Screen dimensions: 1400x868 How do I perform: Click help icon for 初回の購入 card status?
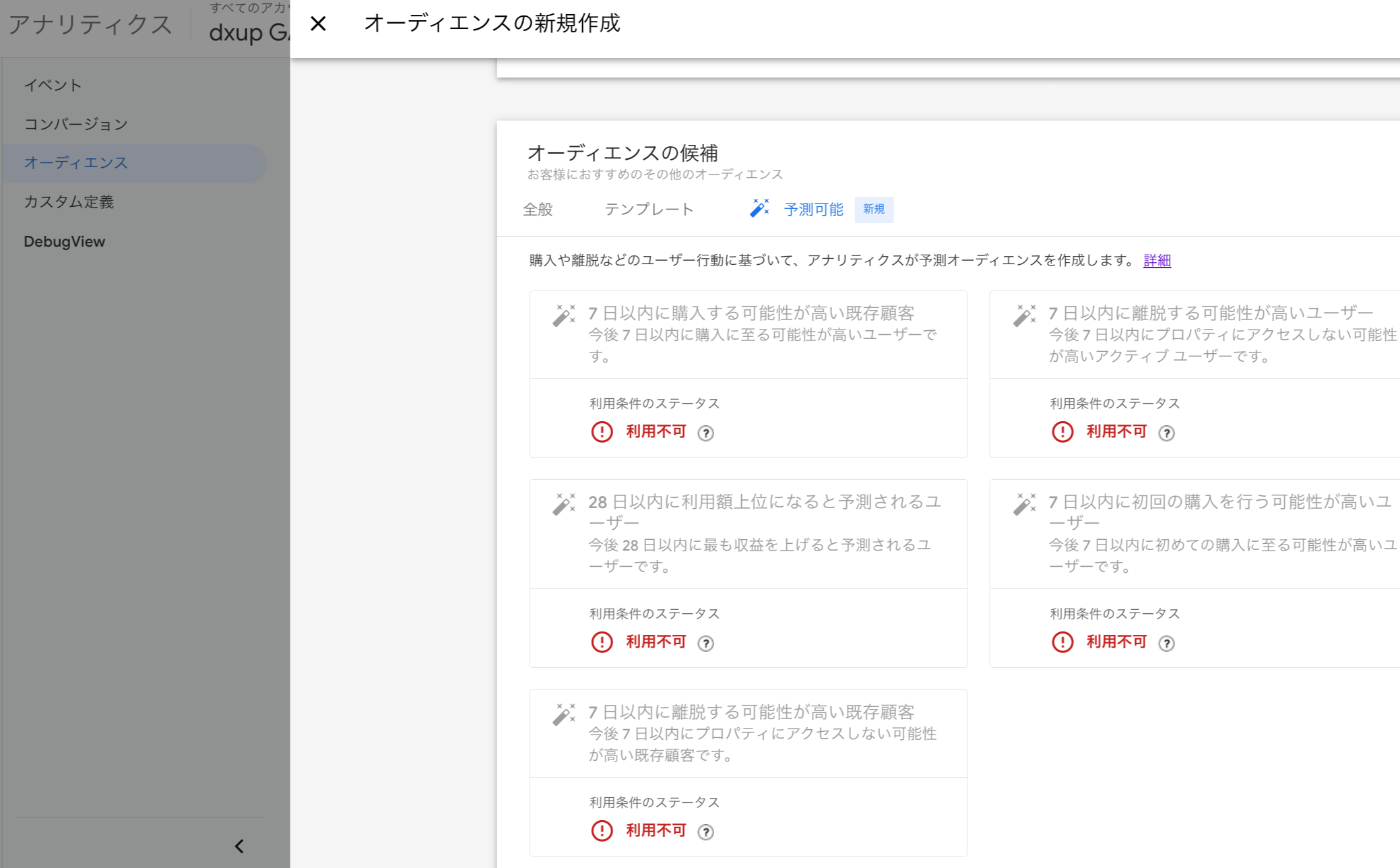tap(1166, 644)
